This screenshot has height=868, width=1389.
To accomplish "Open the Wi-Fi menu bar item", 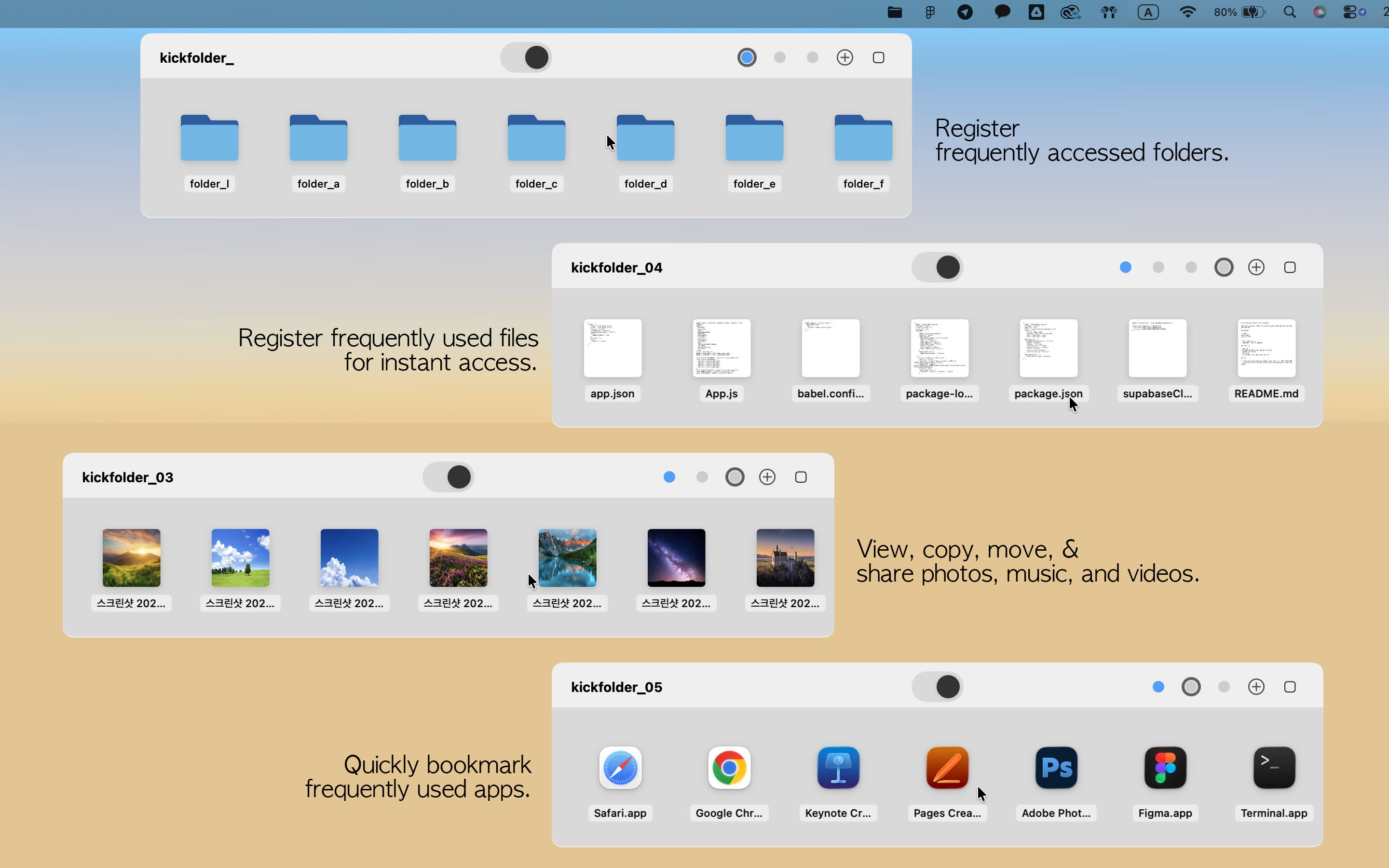I will point(1187,12).
